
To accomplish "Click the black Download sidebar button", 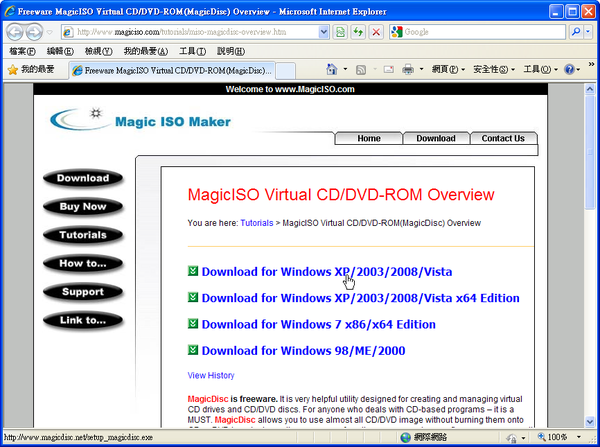I will click(x=83, y=178).
